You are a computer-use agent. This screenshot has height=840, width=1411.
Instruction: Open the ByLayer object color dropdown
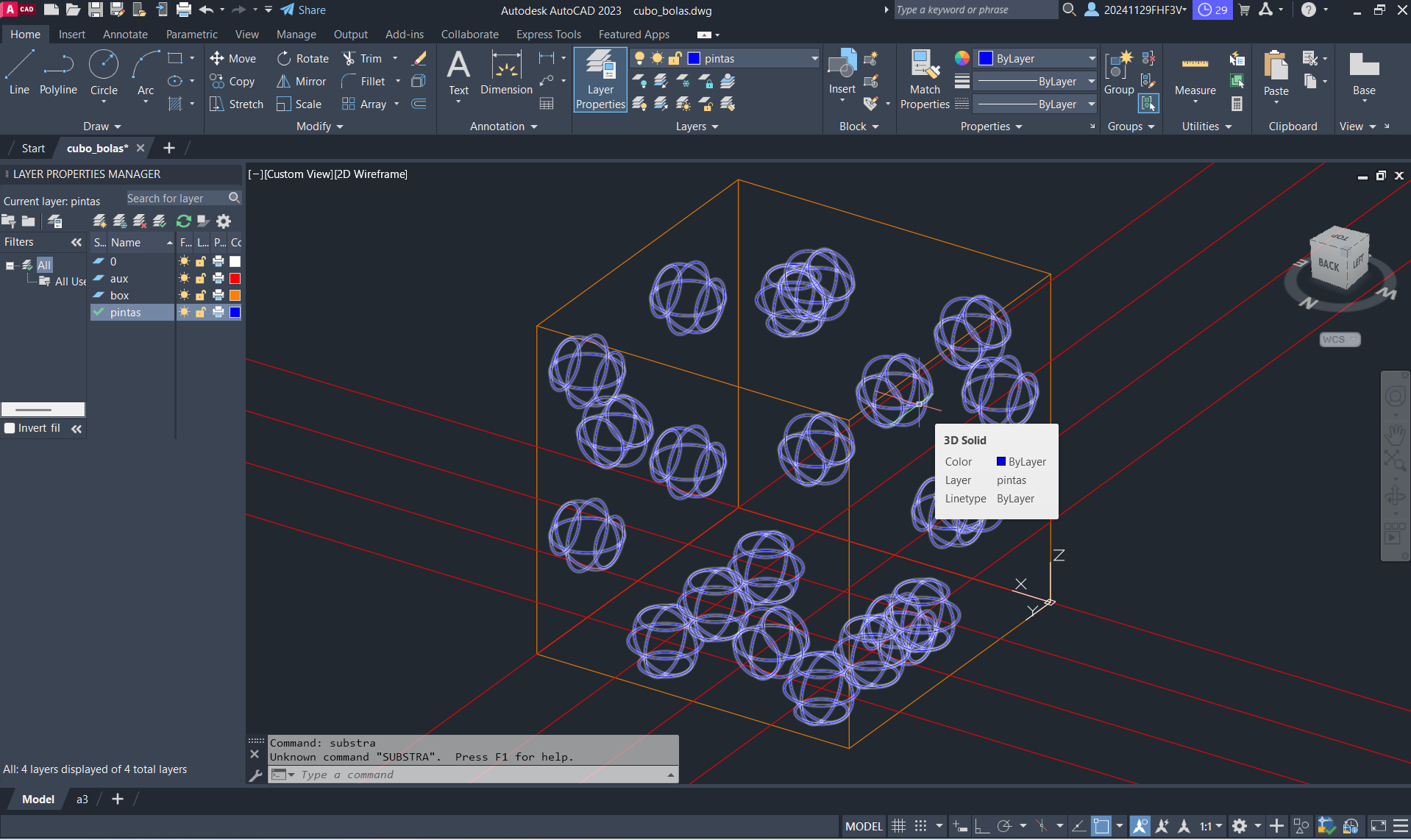1036,59
